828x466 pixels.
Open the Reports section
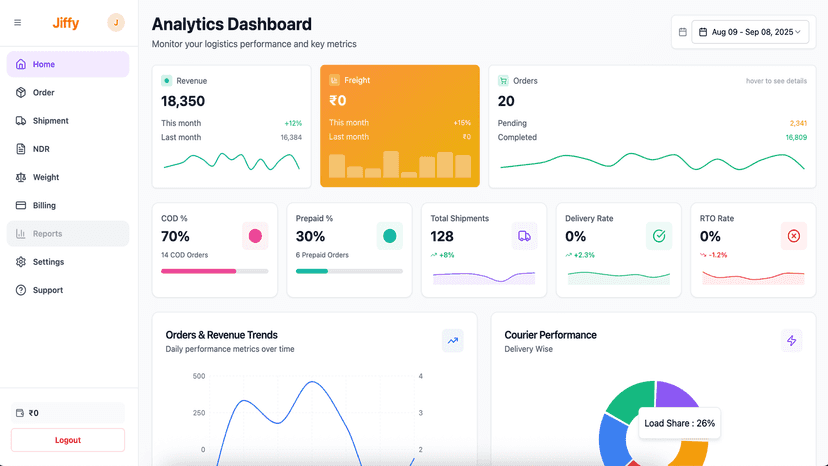point(68,234)
